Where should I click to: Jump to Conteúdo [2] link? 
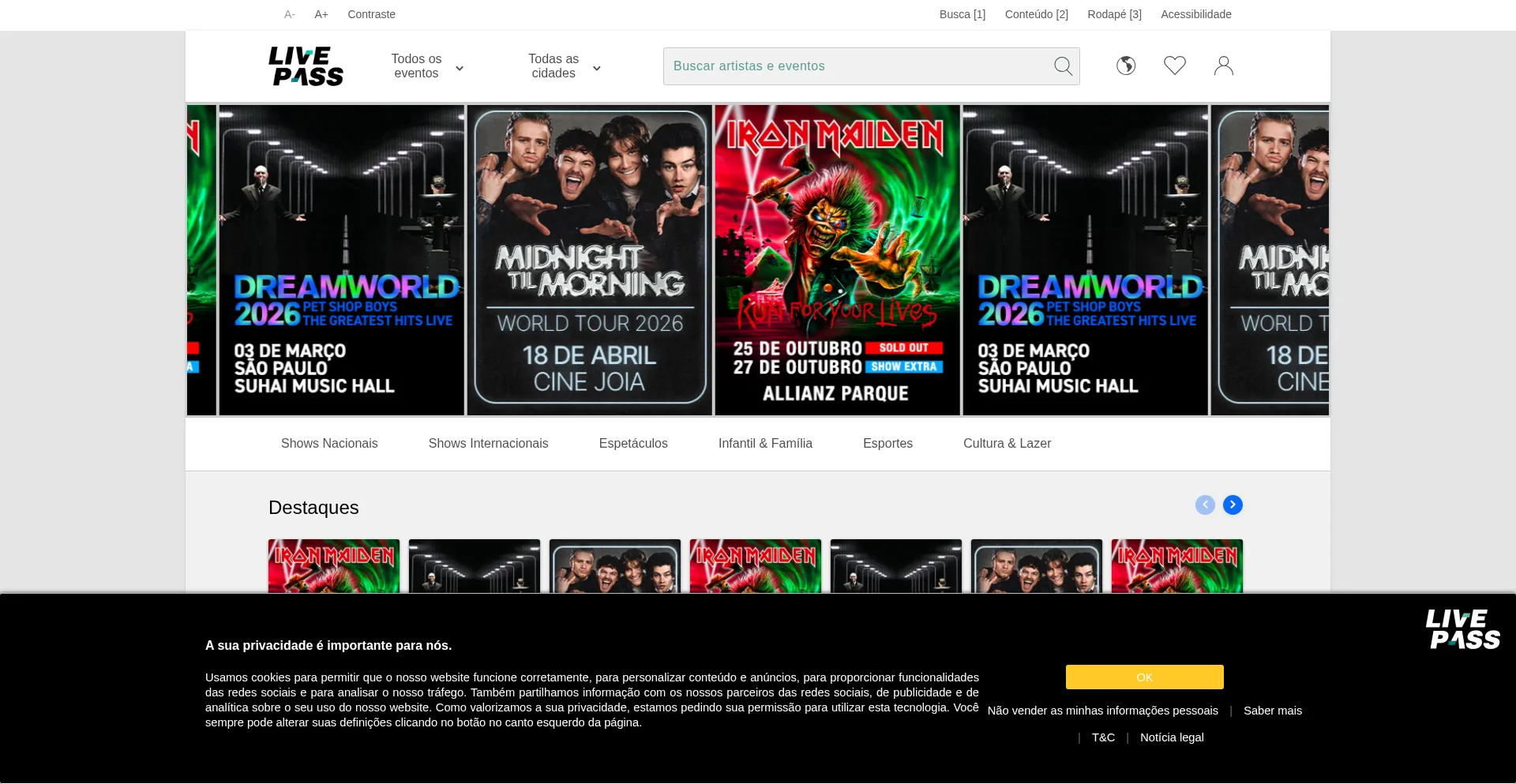pyautogui.click(x=1037, y=14)
